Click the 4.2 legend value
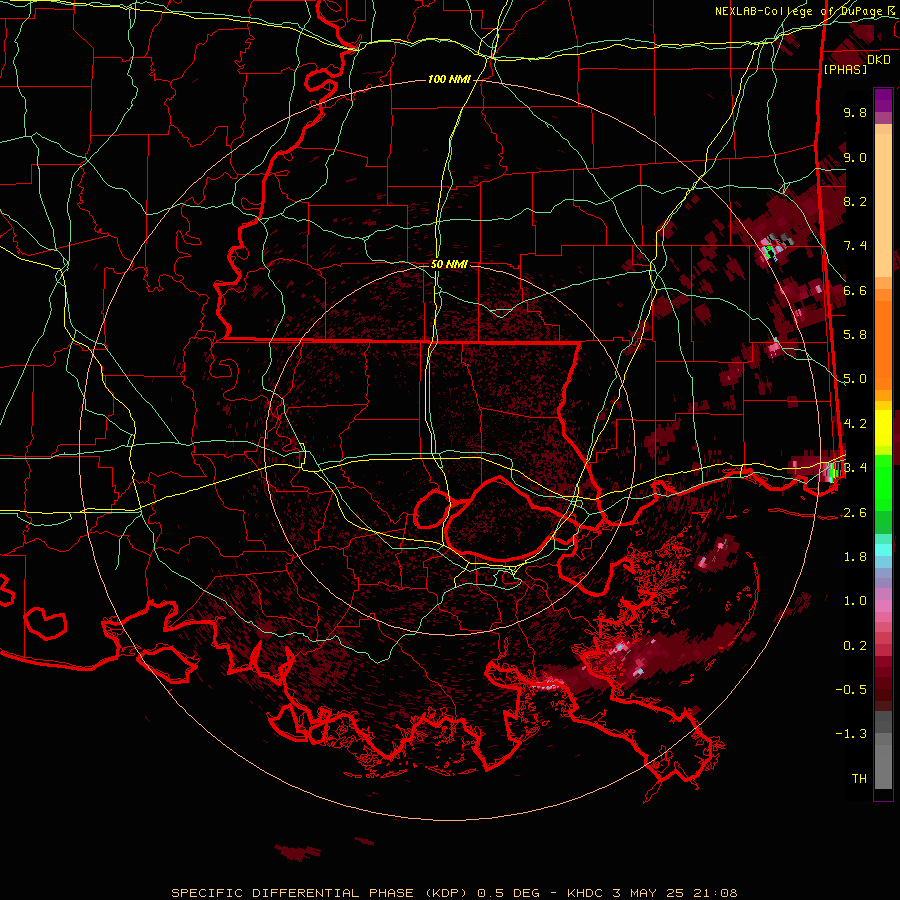This screenshot has height=900, width=900. tap(855, 424)
